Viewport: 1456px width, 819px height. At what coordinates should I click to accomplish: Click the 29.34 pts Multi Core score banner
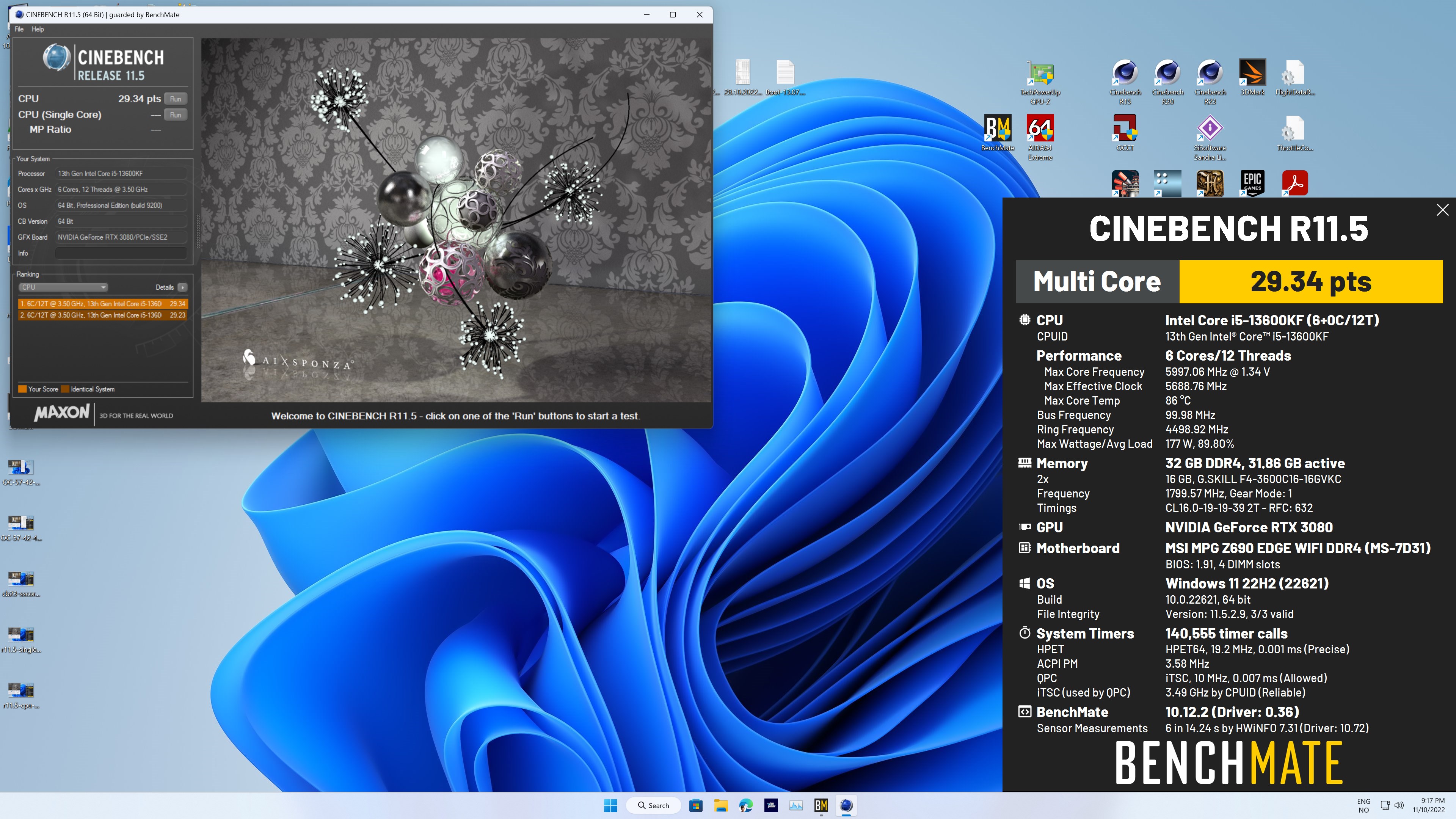click(x=1311, y=281)
